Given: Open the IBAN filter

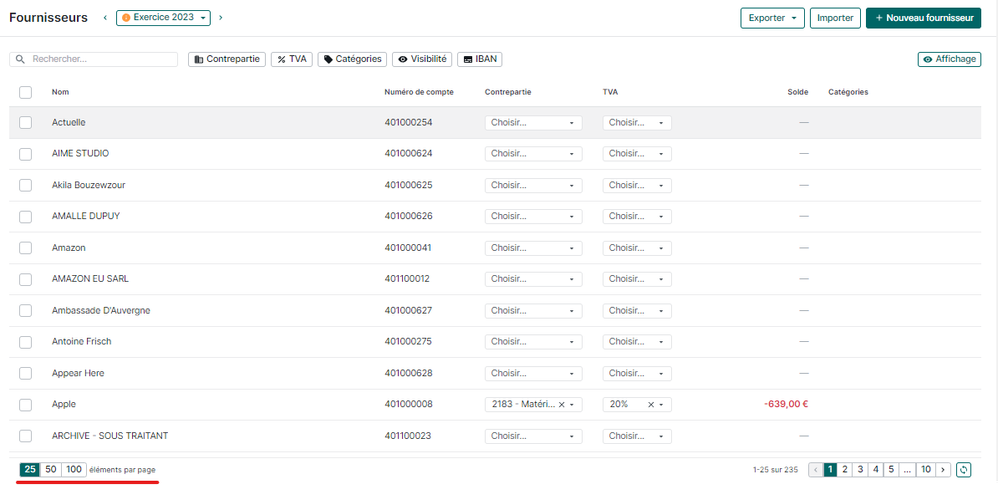Looking at the screenshot, I should click(480, 60).
